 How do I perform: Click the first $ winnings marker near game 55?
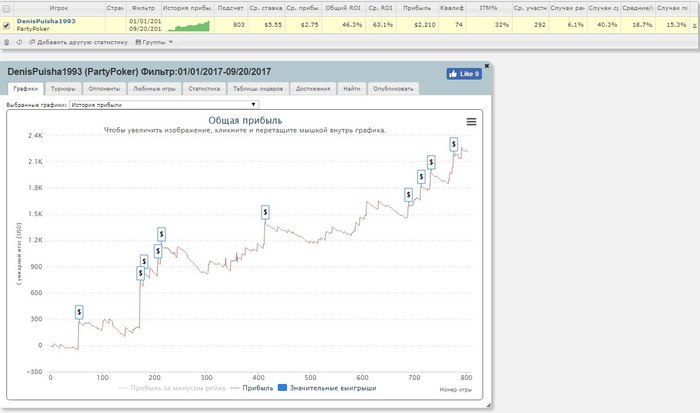pos(79,312)
